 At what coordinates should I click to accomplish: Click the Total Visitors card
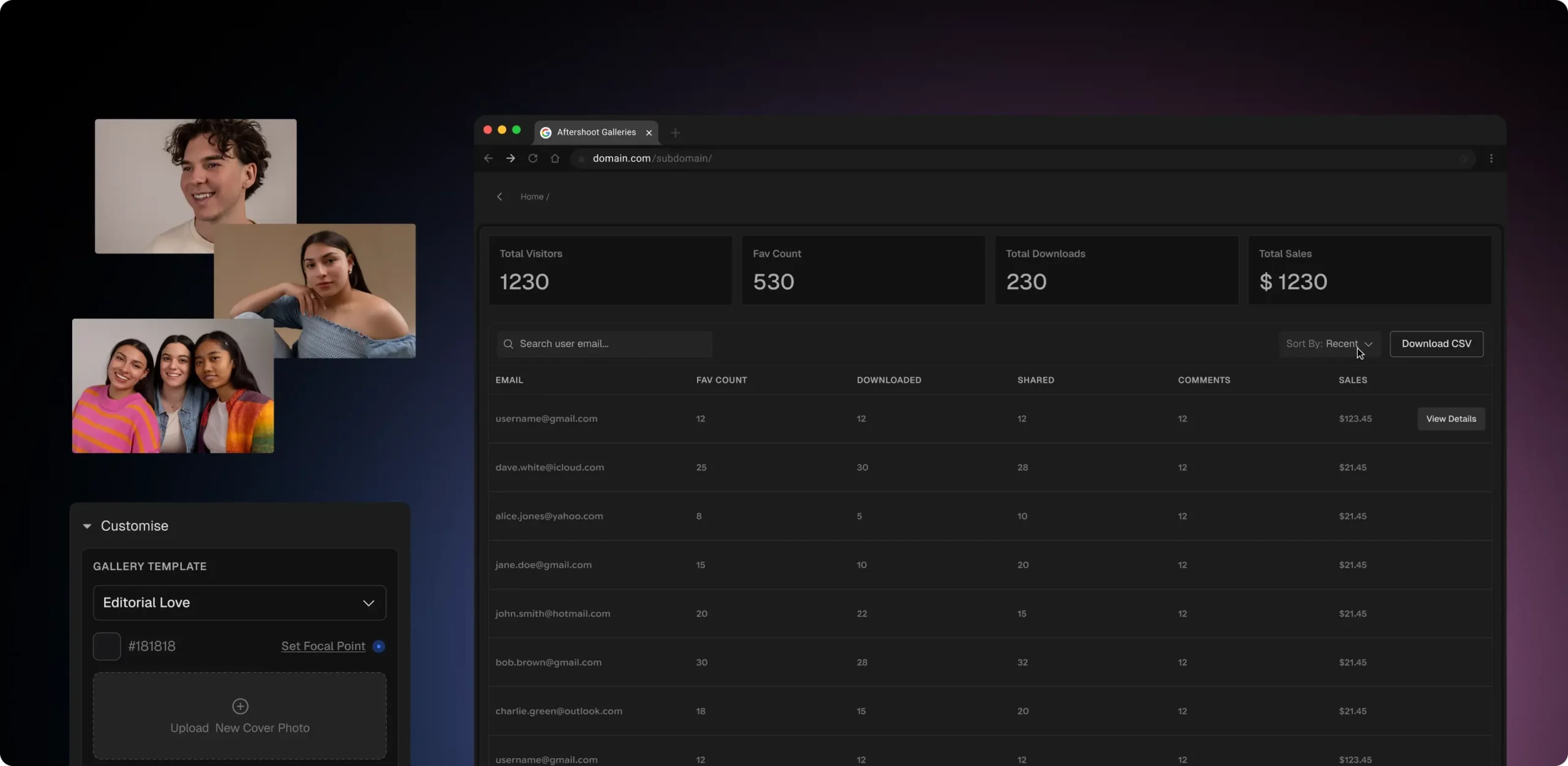[611, 270]
